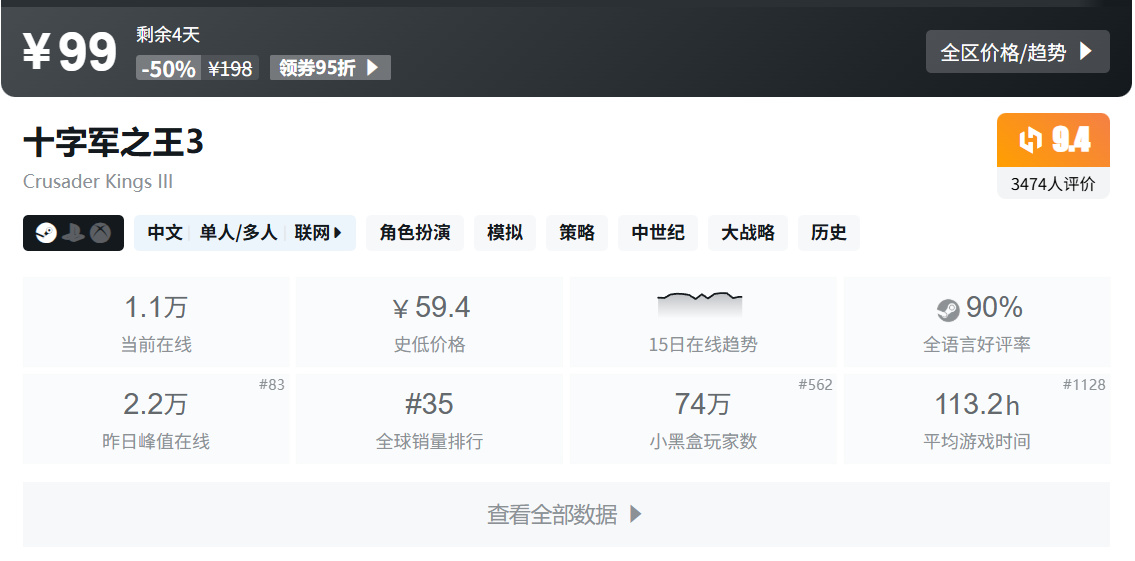Click the title 十字军之王3
The height and width of the screenshot is (561, 1135).
click(113, 143)
